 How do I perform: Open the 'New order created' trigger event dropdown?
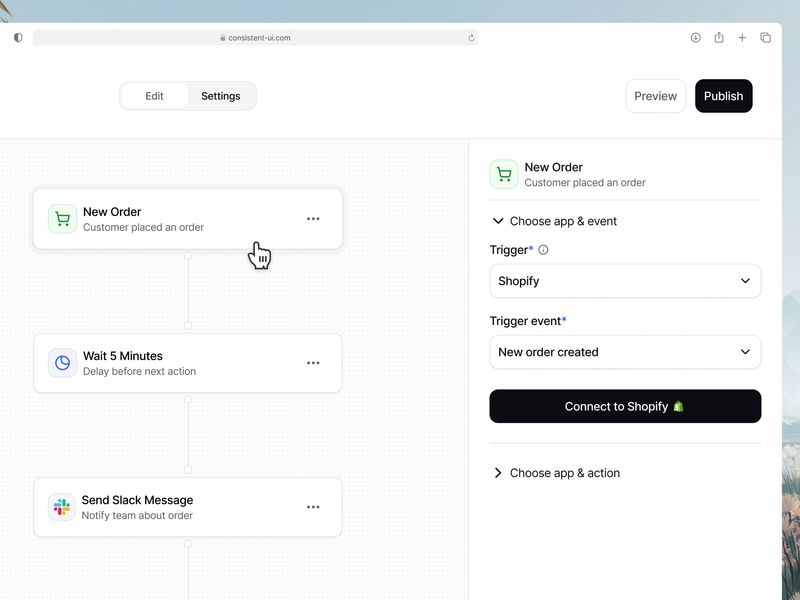625,352
